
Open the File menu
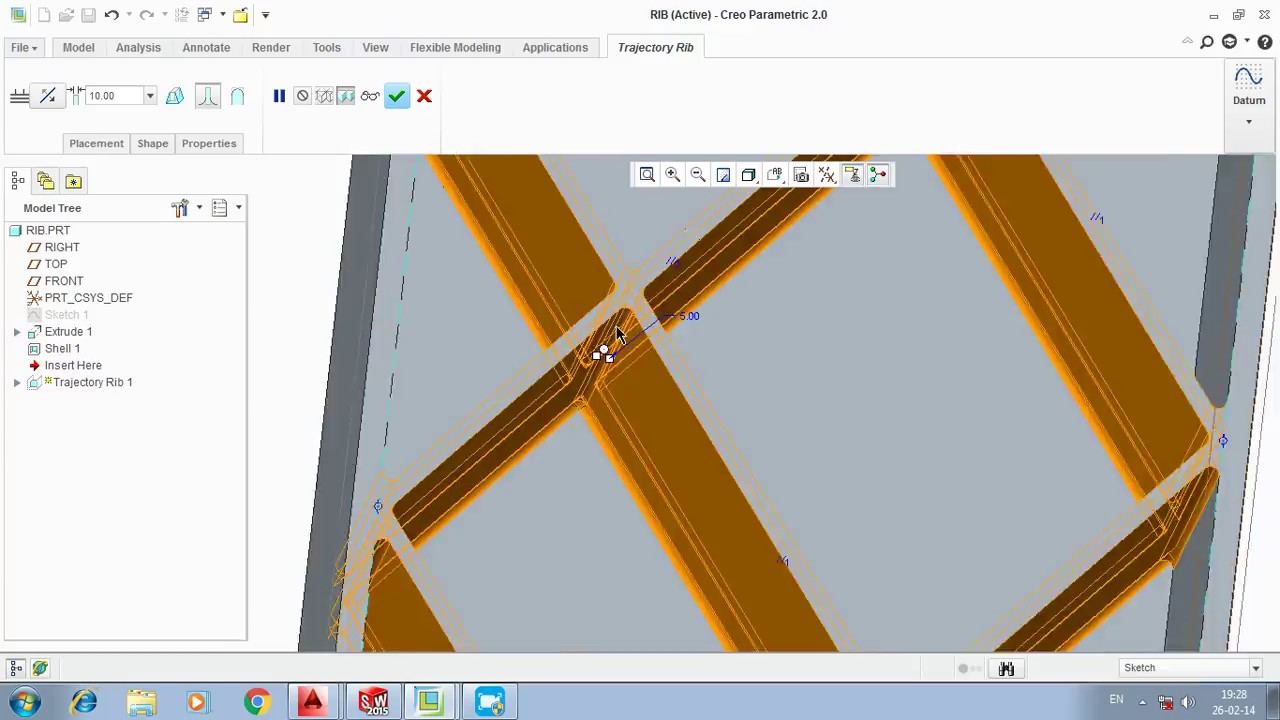click(x=24, y=47)
